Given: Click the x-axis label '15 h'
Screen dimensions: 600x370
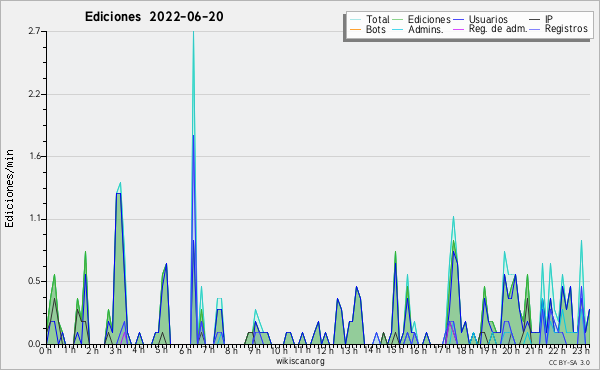Looking at the screenshot, I should coord(396,350).
